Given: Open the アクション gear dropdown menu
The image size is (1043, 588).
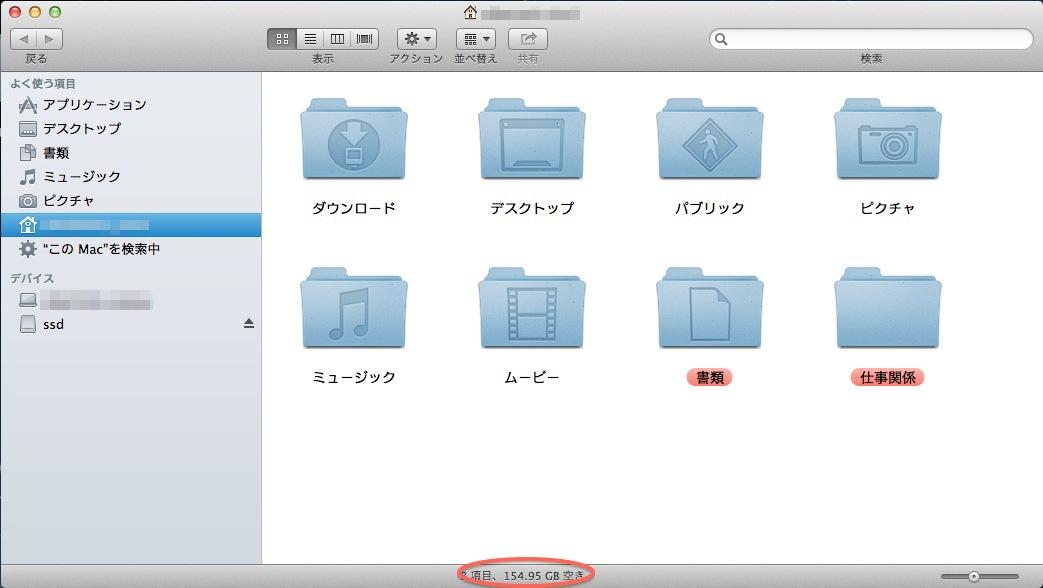Looking at the screenshot, I should [417, 39].
